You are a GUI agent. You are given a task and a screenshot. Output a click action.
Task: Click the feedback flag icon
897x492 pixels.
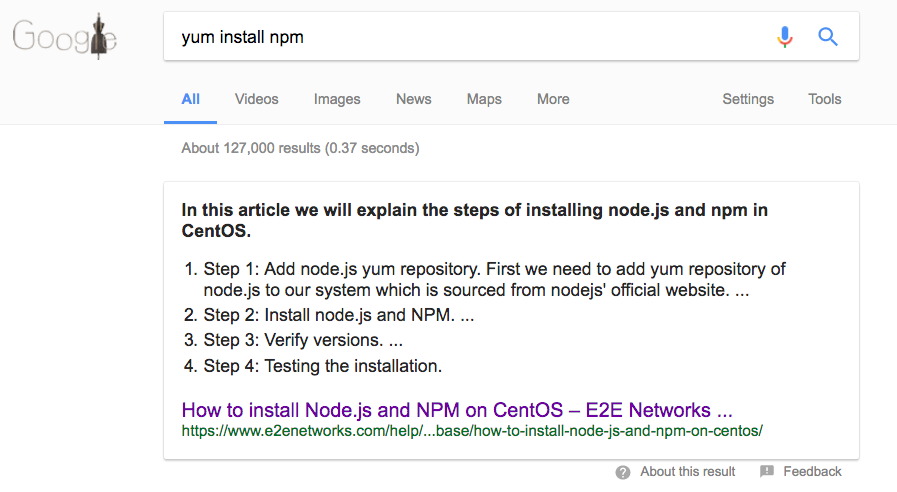[x=767, y=471]
